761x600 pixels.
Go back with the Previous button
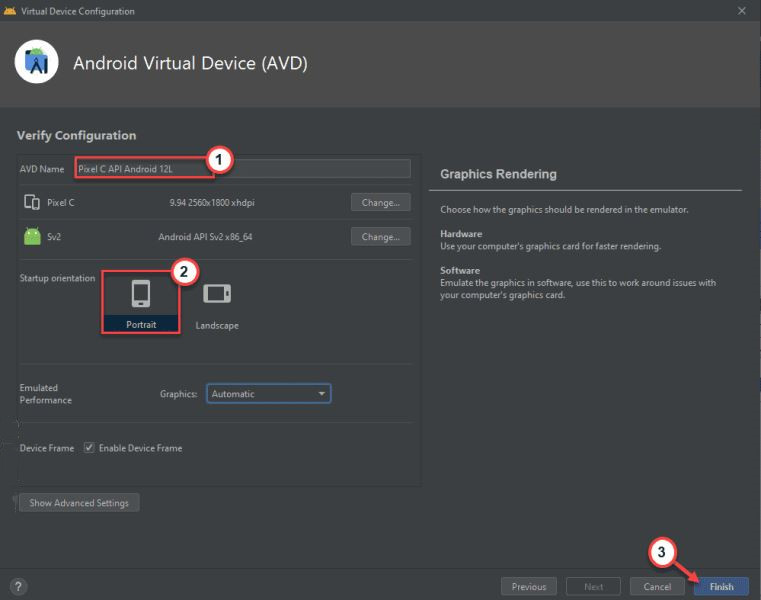pyautogui.click(x=529, y=587)
